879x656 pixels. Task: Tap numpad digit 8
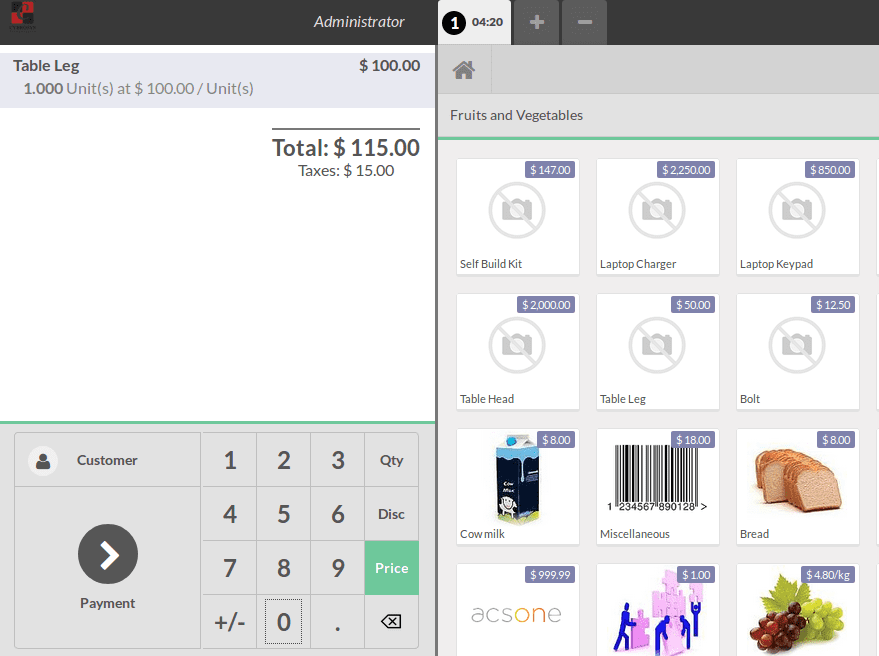click(x=284, y=568)
